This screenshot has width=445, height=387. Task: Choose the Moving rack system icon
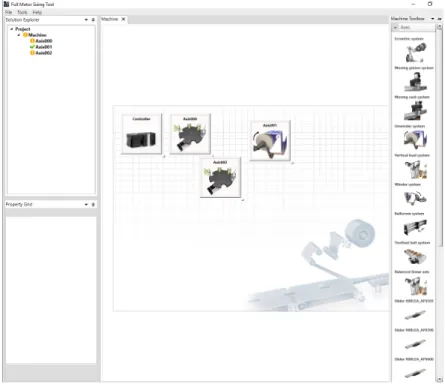415,111
